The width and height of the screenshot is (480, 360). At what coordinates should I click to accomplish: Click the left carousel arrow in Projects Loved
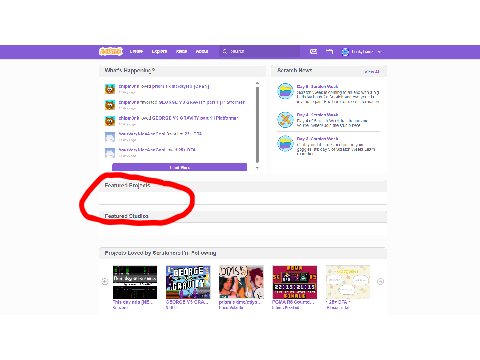point(105,282)
